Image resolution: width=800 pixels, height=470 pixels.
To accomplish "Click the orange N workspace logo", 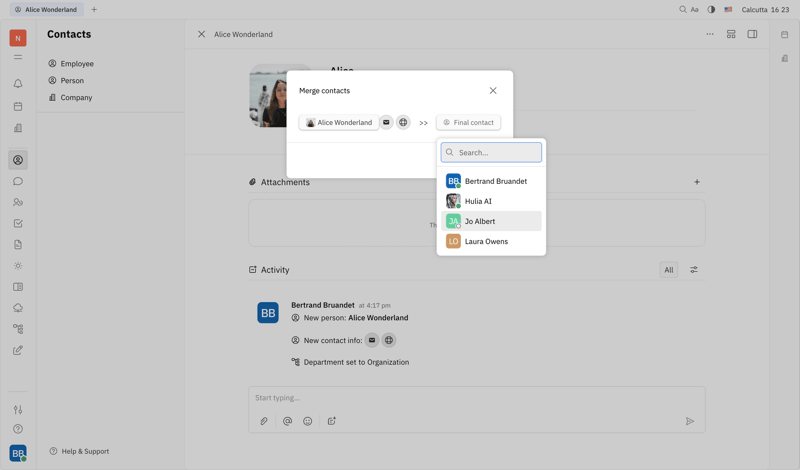I will (18, 38).
